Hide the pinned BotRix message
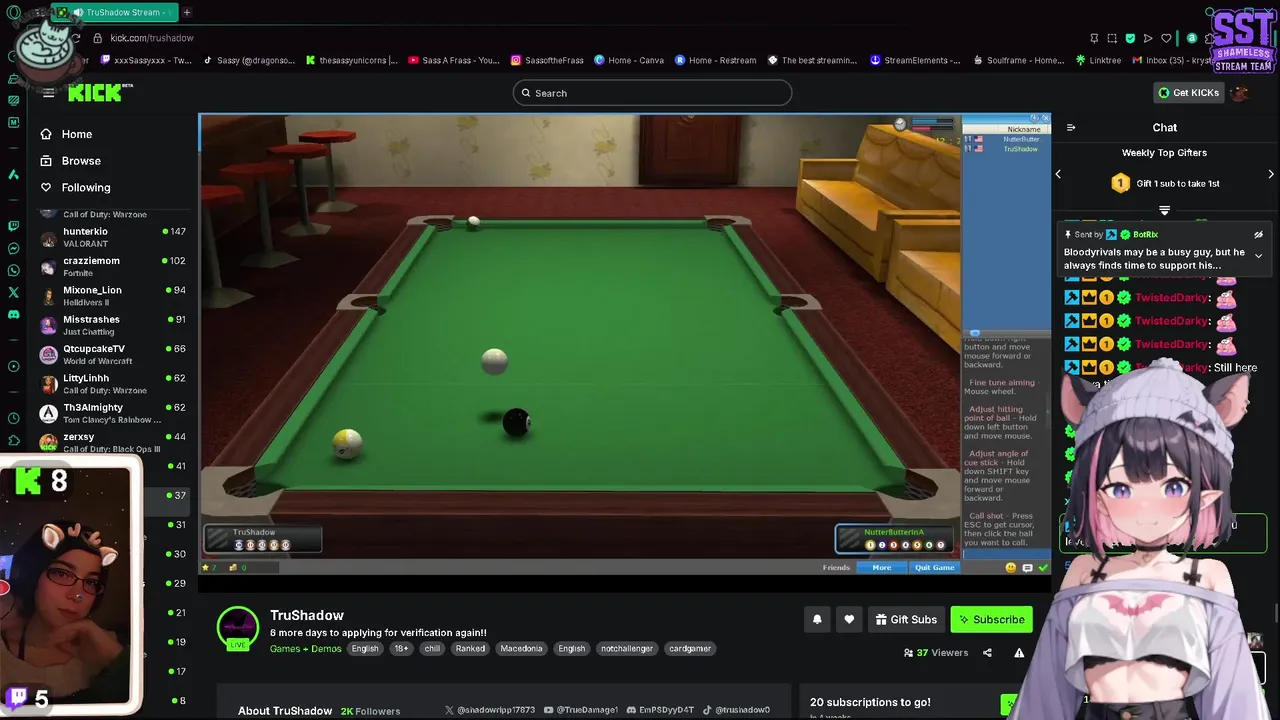 coord(1258,235)
